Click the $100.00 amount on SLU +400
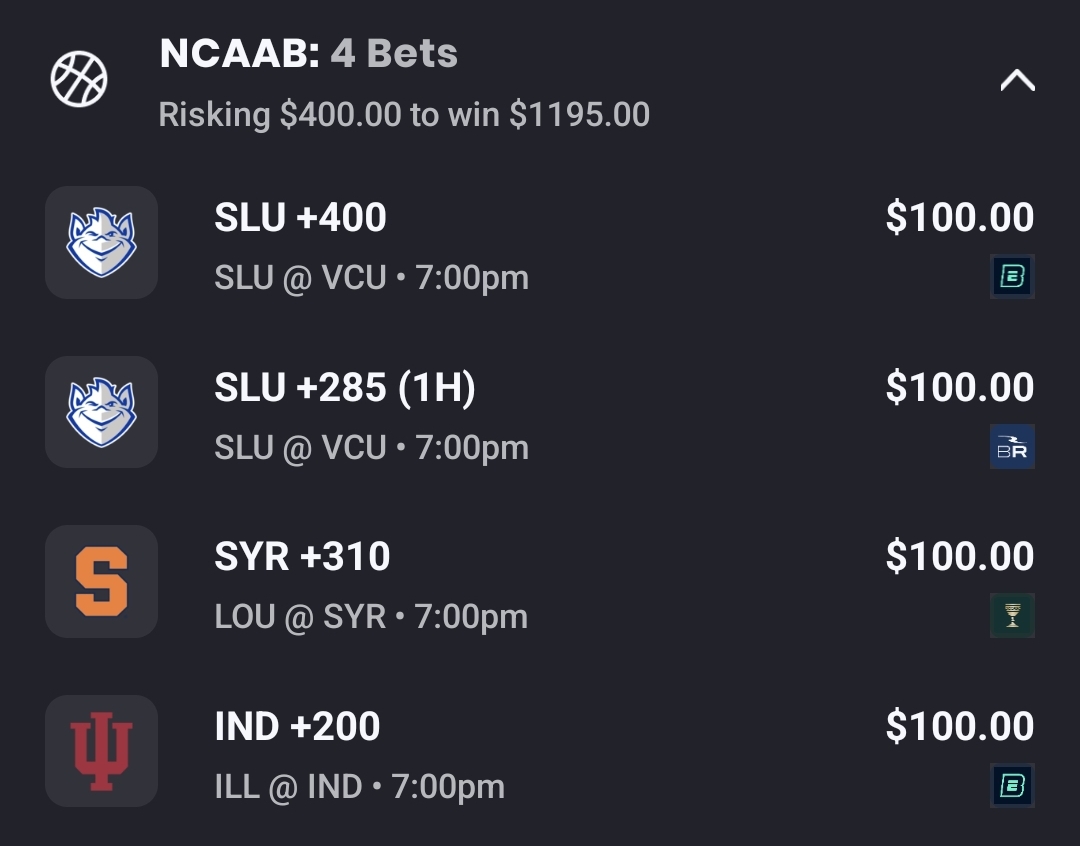Viewport: 1080px width, 846px height. pyautogui.click(x=959, y=218)
